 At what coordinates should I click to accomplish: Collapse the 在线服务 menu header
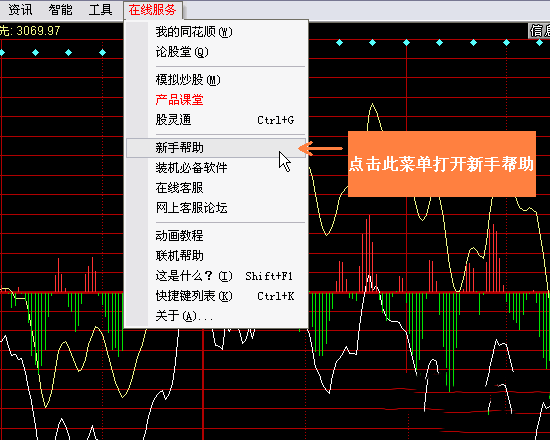point(153,10)
